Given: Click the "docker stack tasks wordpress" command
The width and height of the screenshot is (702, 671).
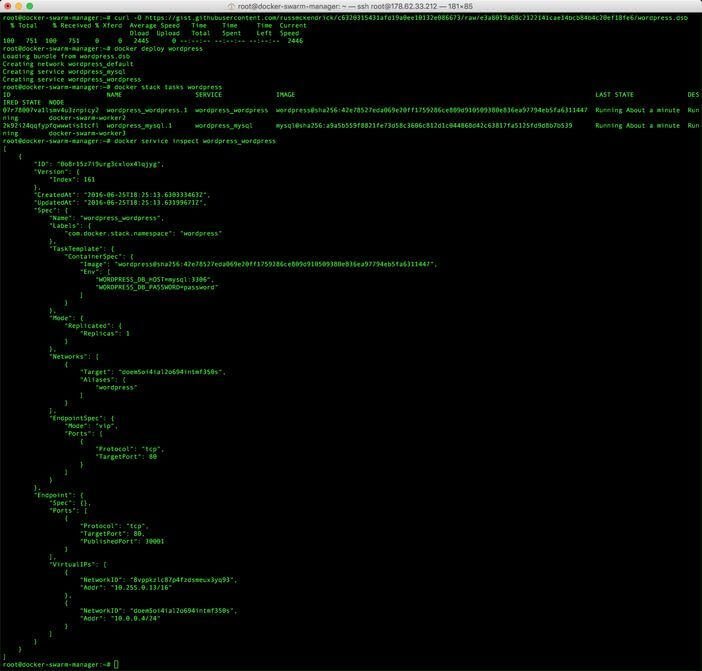Looking at the screenshot, I should point(168,87).
